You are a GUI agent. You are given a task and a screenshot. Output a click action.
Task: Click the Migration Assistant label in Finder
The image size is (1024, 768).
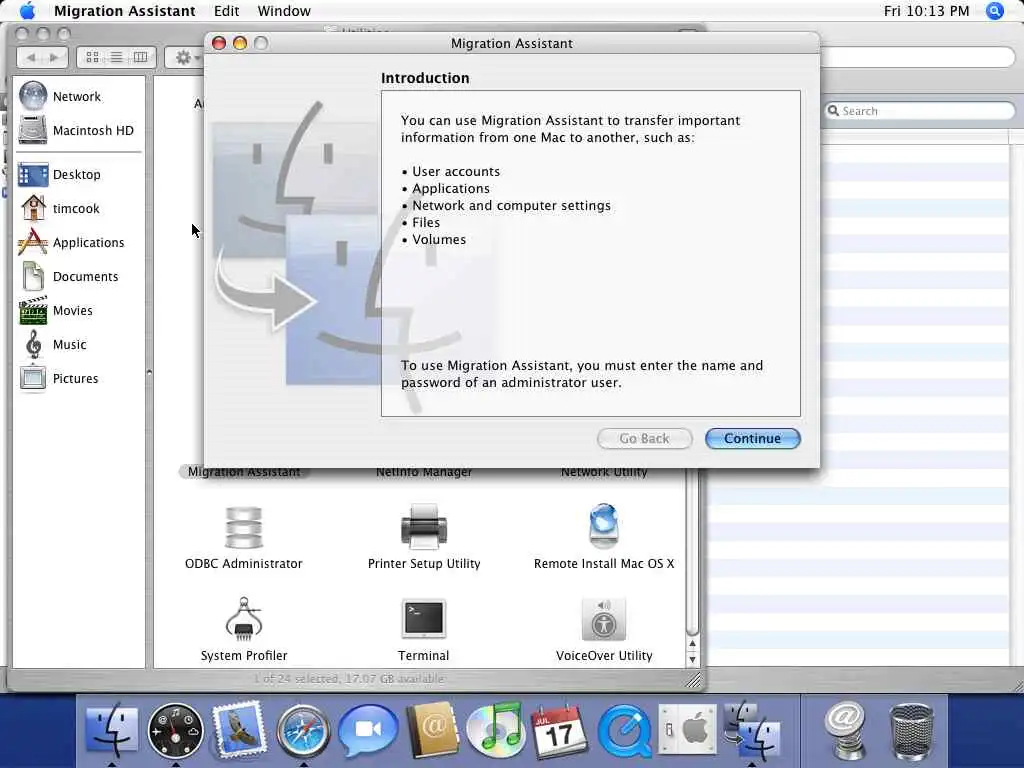pyautogui.click(x=244, y=472)
